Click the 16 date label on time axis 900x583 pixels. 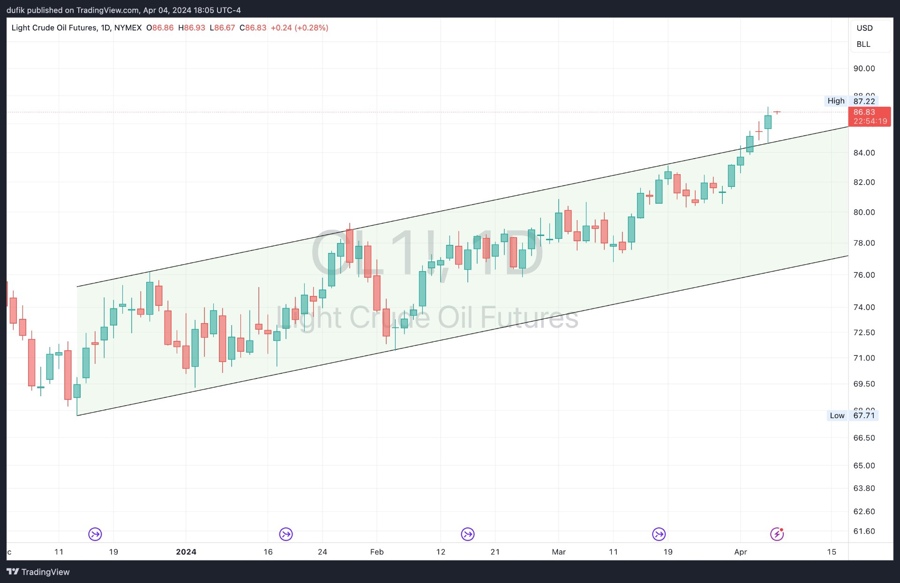point(268,552)
